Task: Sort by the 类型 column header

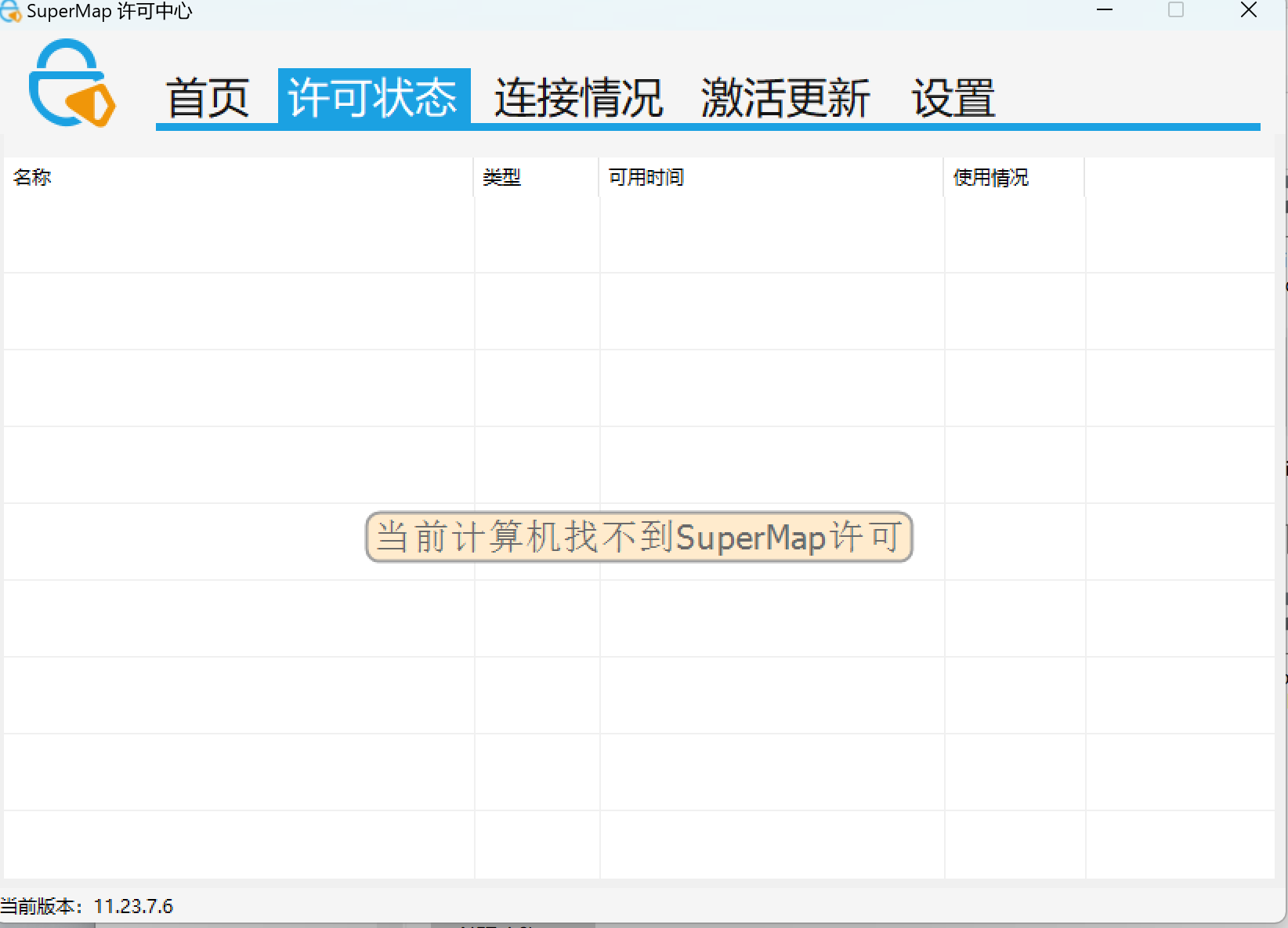Action: point(537,177)
